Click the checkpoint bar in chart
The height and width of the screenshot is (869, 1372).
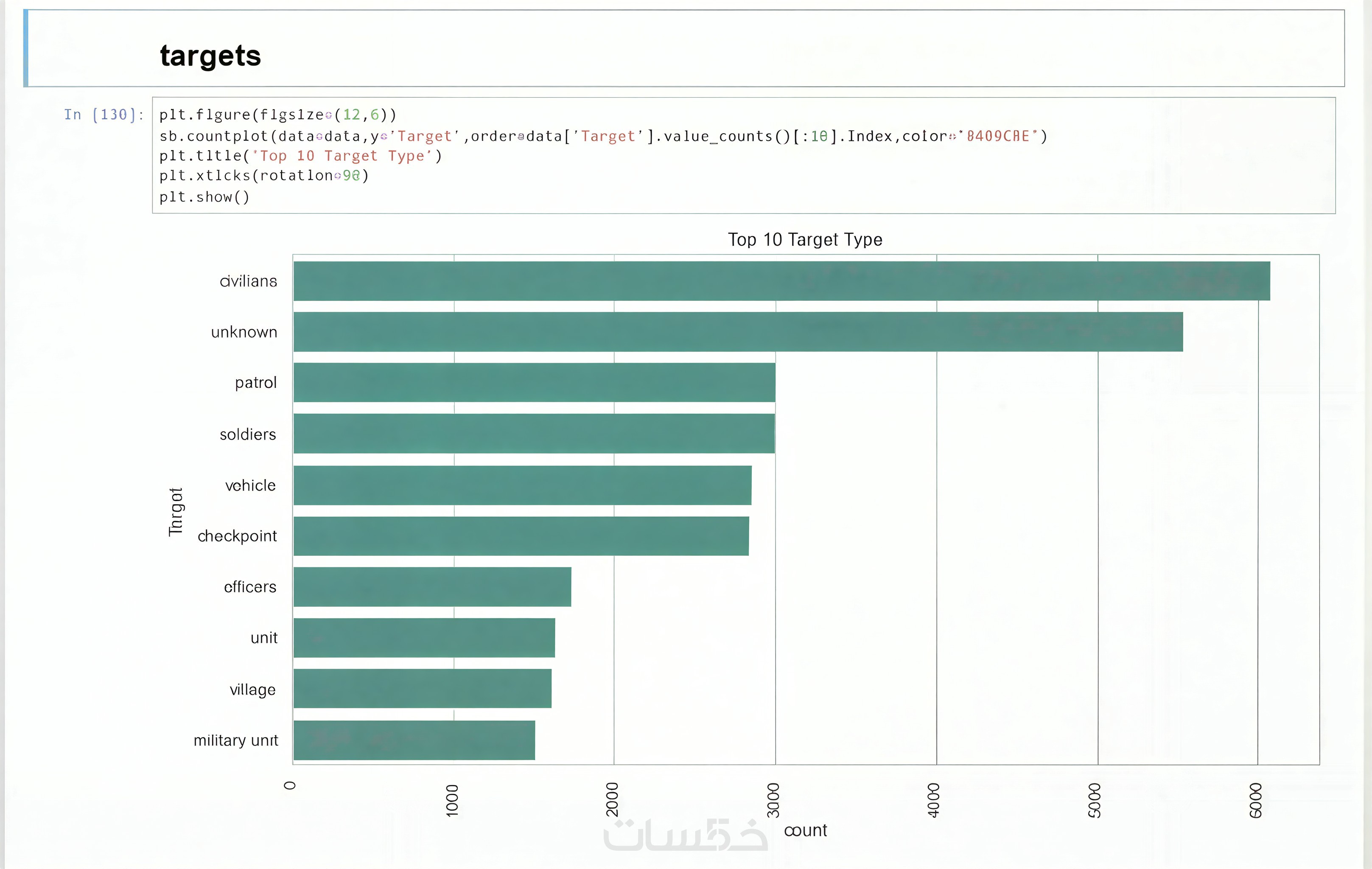[521, 535]
